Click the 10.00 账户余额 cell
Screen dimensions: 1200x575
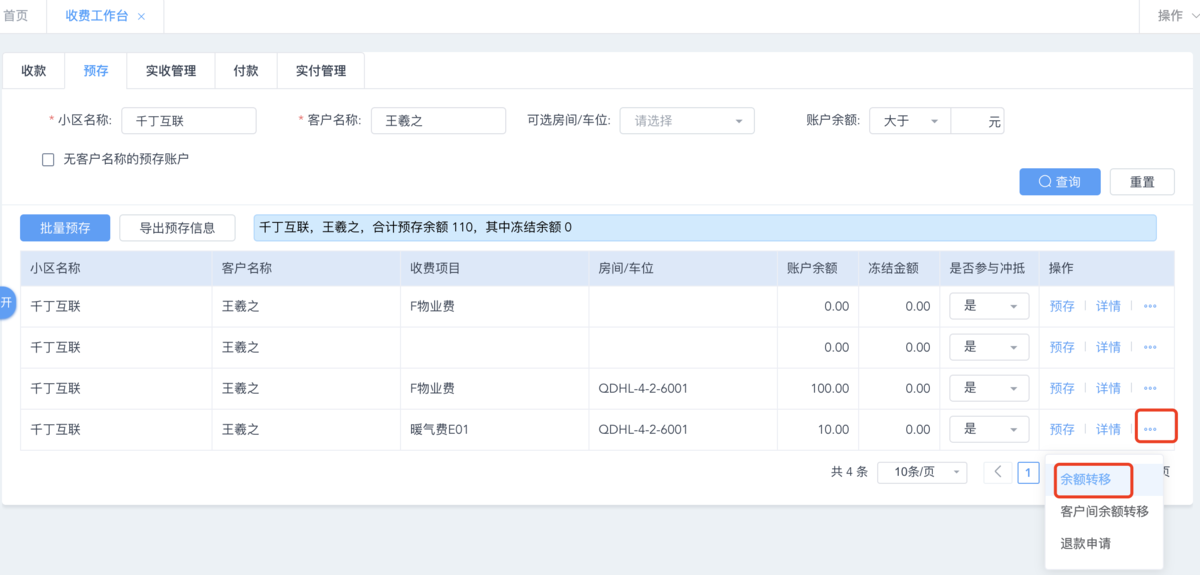click(818, 429)
